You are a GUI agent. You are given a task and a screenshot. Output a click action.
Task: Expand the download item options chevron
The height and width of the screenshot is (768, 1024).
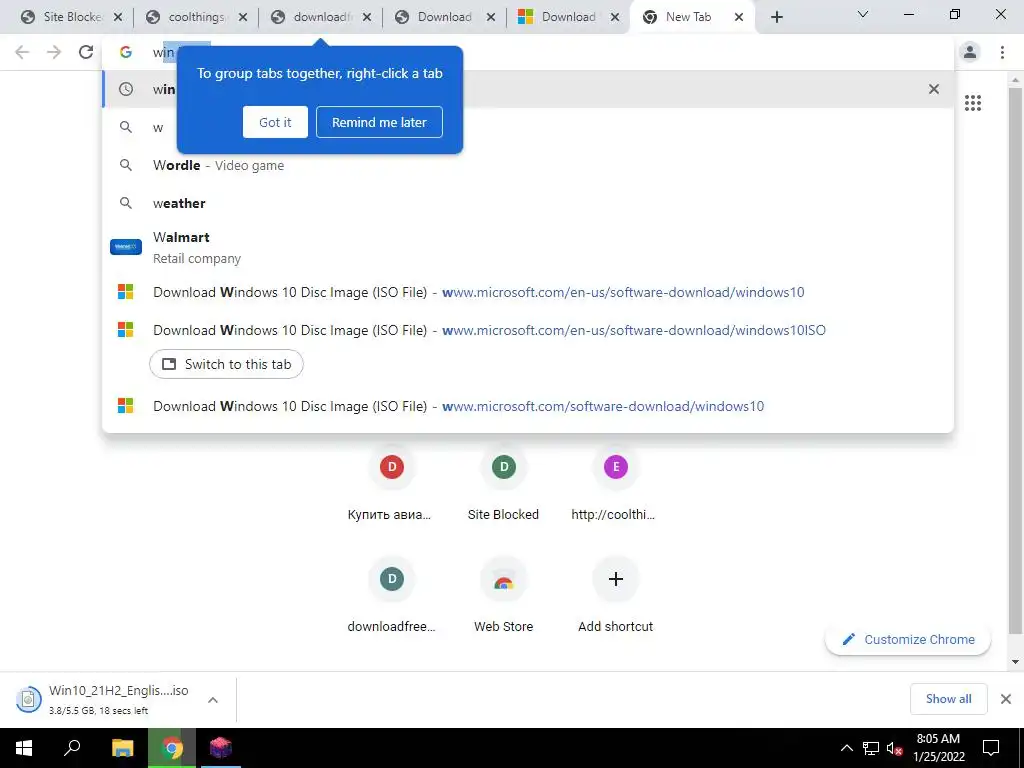(213, 699)
